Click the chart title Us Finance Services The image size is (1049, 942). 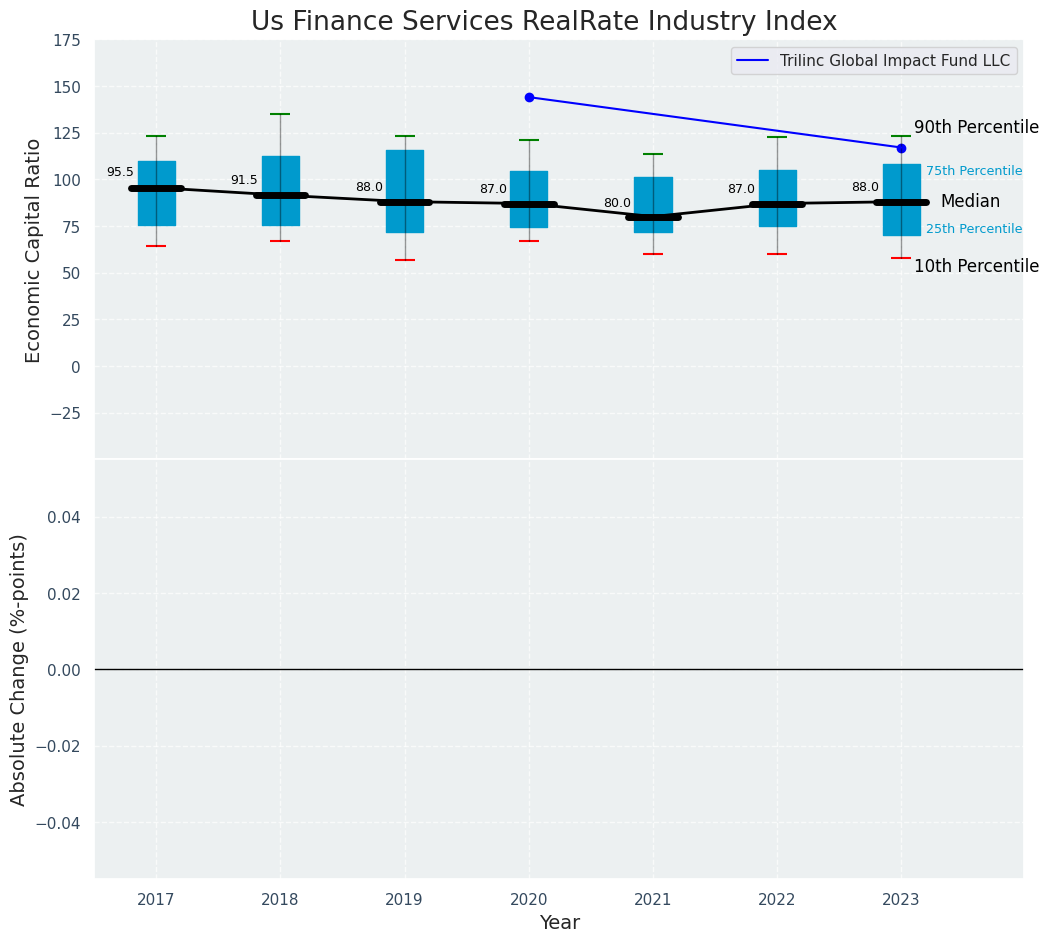click(x=543, y=22)
